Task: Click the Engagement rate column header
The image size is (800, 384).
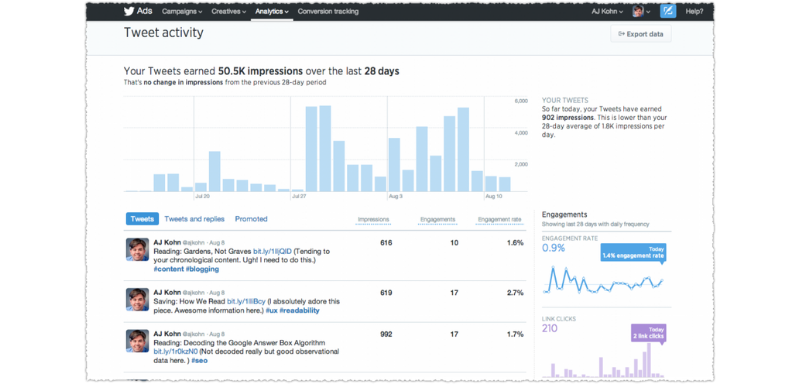Action: coord(499,220)
